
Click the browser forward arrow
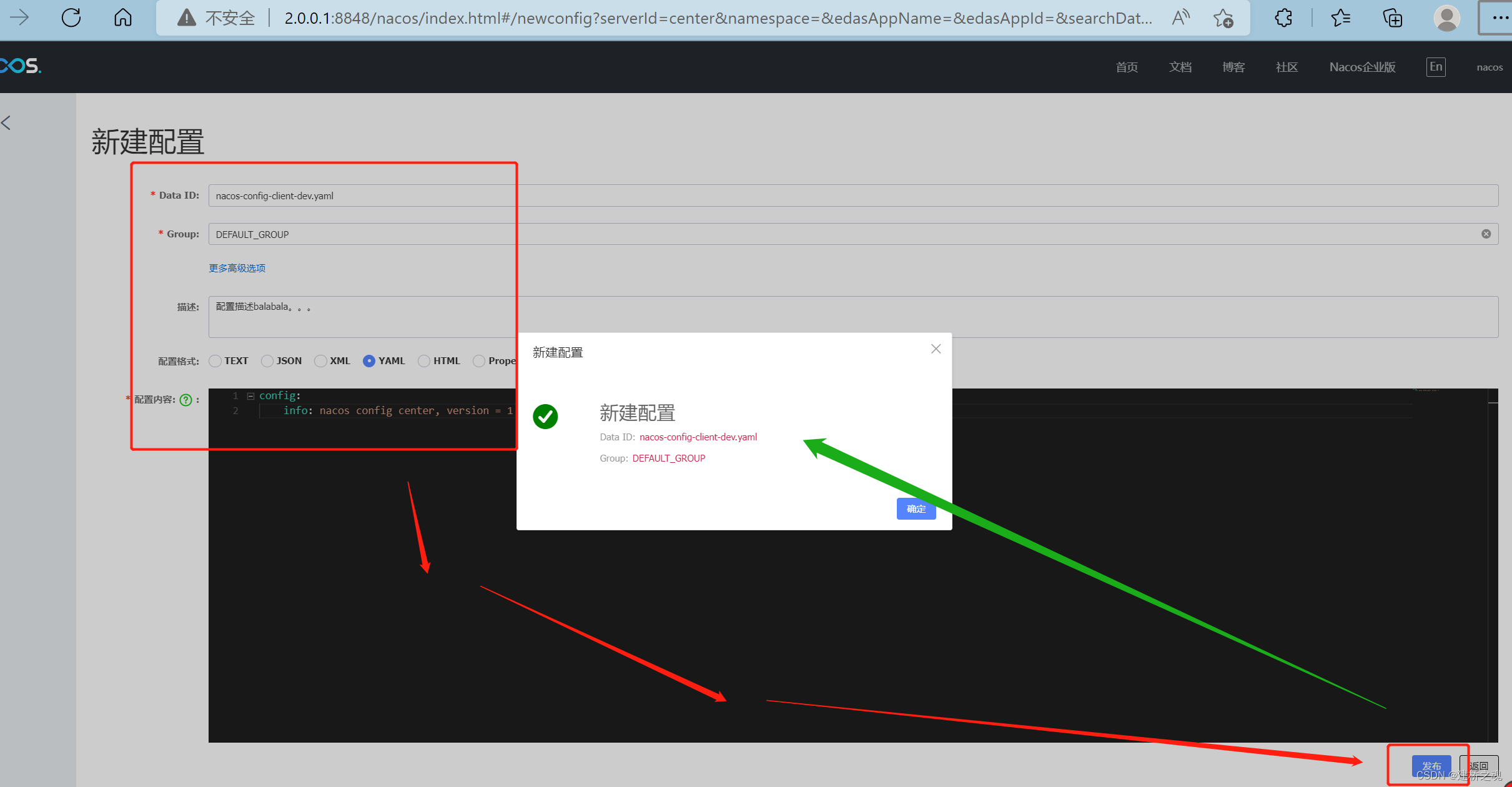[19, 17]
